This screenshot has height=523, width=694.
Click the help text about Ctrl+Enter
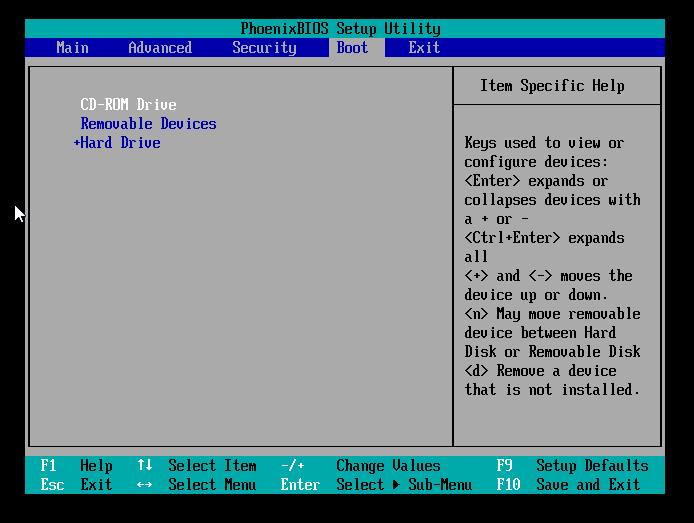click(x=544, y=238)
